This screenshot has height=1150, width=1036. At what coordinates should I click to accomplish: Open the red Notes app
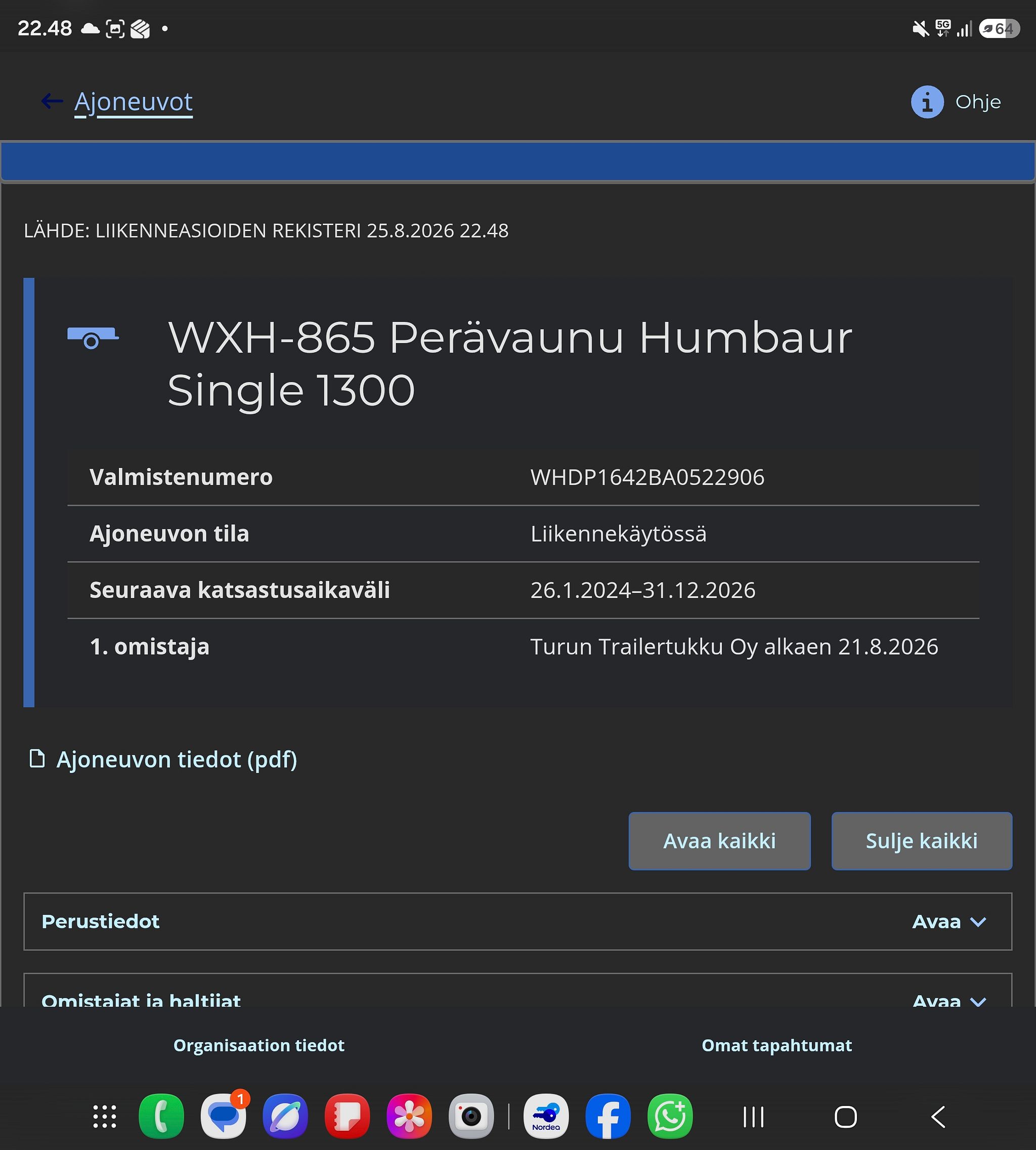[347, 1117]
